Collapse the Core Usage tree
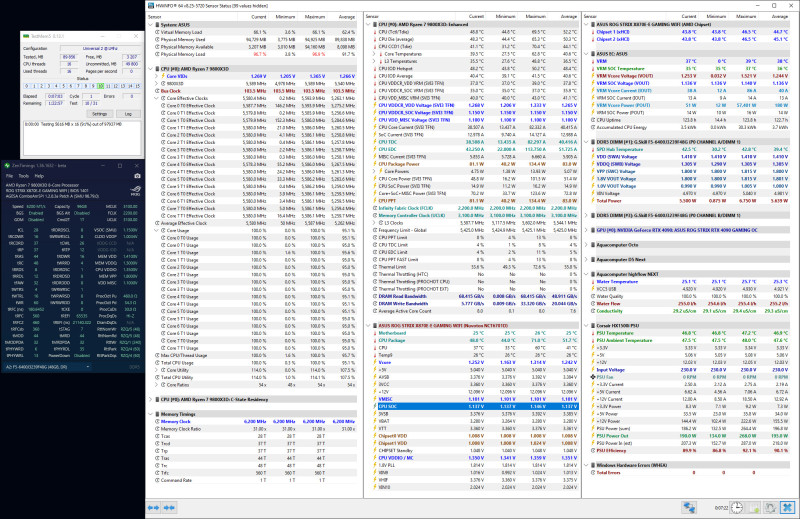 point(157,230)
